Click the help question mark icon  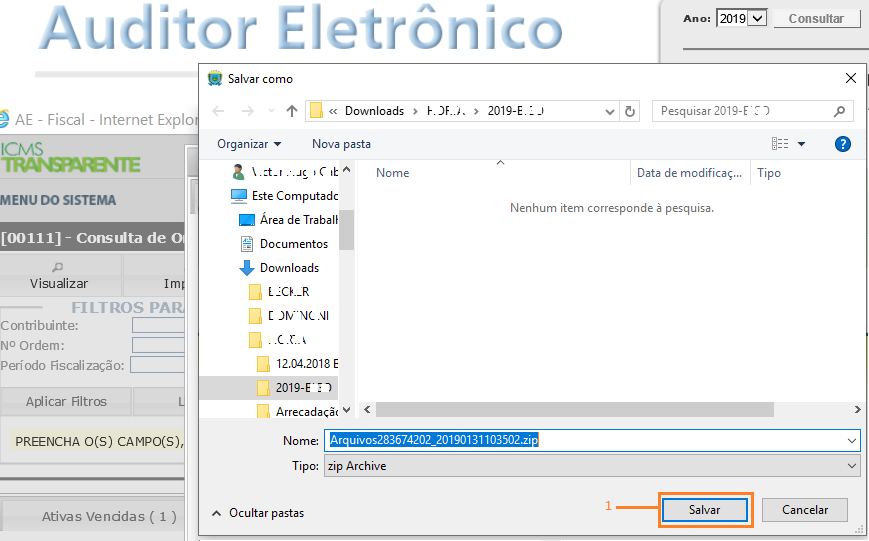(842, 144)
